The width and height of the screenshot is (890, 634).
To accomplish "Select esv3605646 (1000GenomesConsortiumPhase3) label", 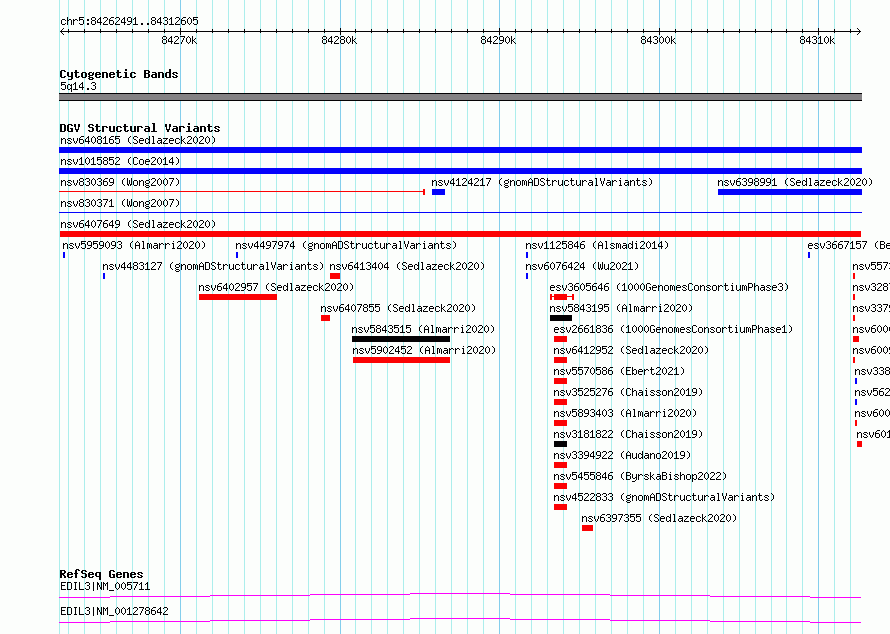I will (669, 287).
